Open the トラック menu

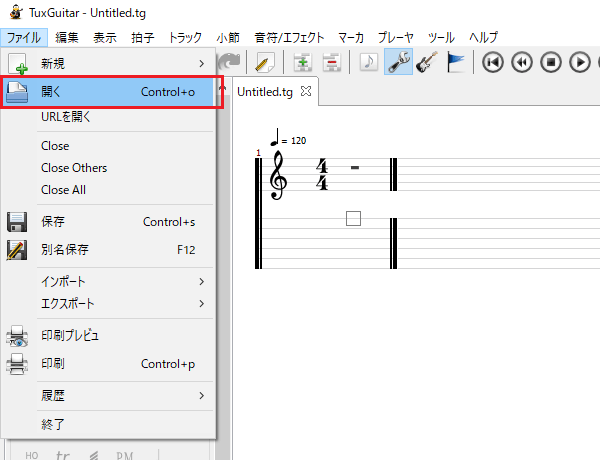[x=185, y=38]
